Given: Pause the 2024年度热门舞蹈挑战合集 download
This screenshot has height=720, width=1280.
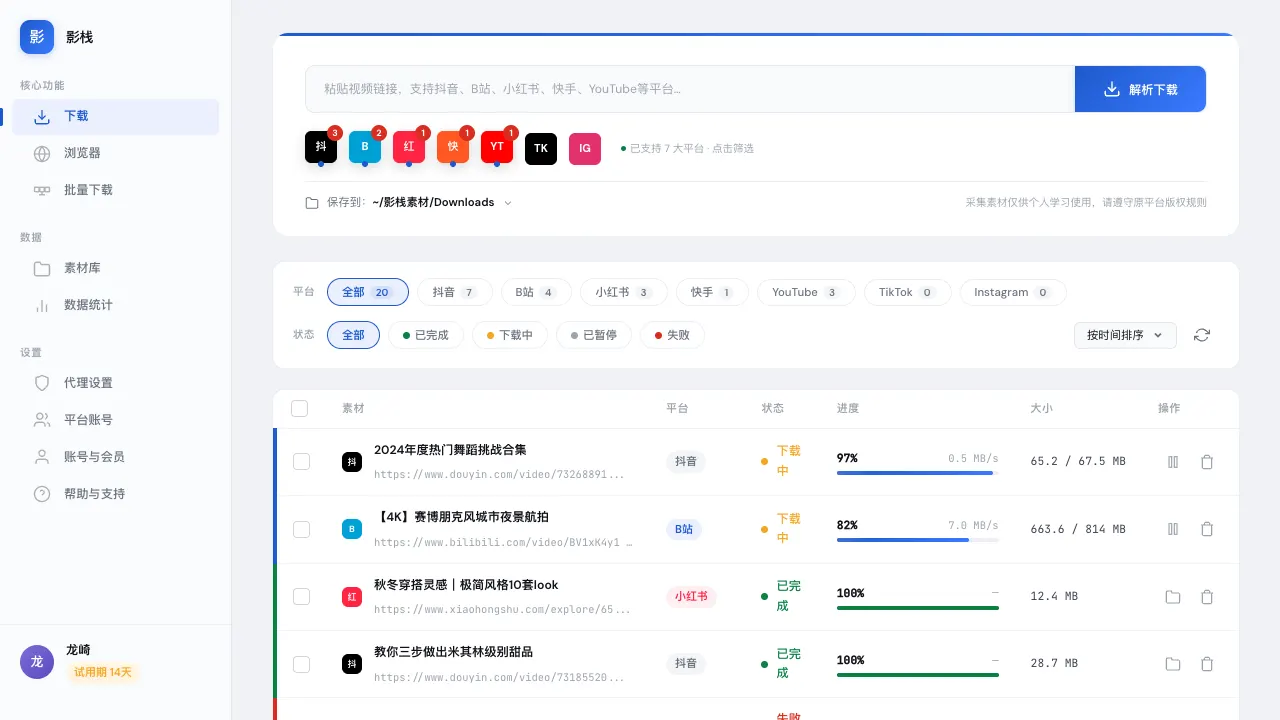Looking at the screenshot, I should click(x=1173, y=462).
